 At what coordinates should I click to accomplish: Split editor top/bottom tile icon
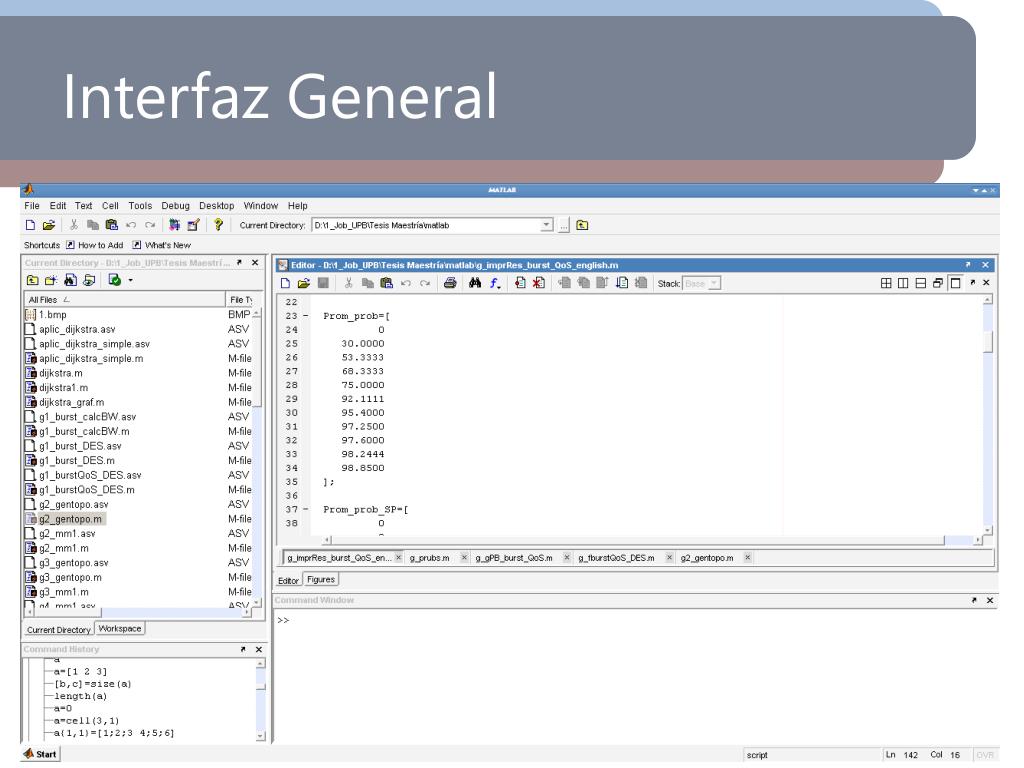pos(921,283)
